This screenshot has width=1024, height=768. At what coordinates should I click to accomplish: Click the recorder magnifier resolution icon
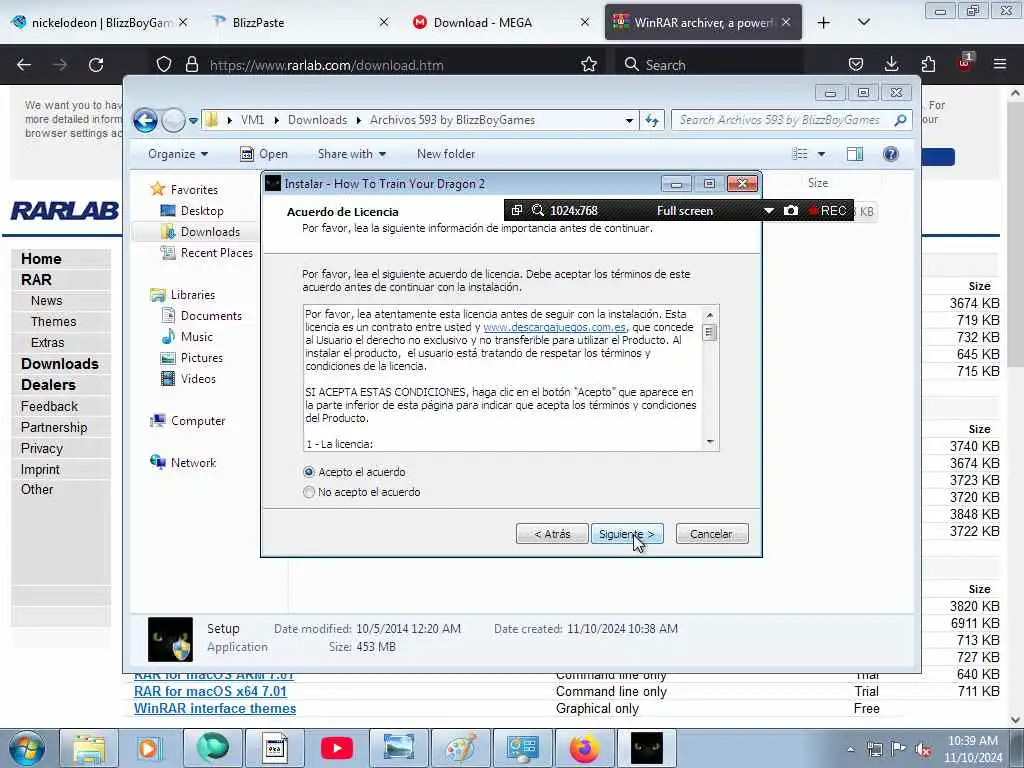tap(537, 210)
